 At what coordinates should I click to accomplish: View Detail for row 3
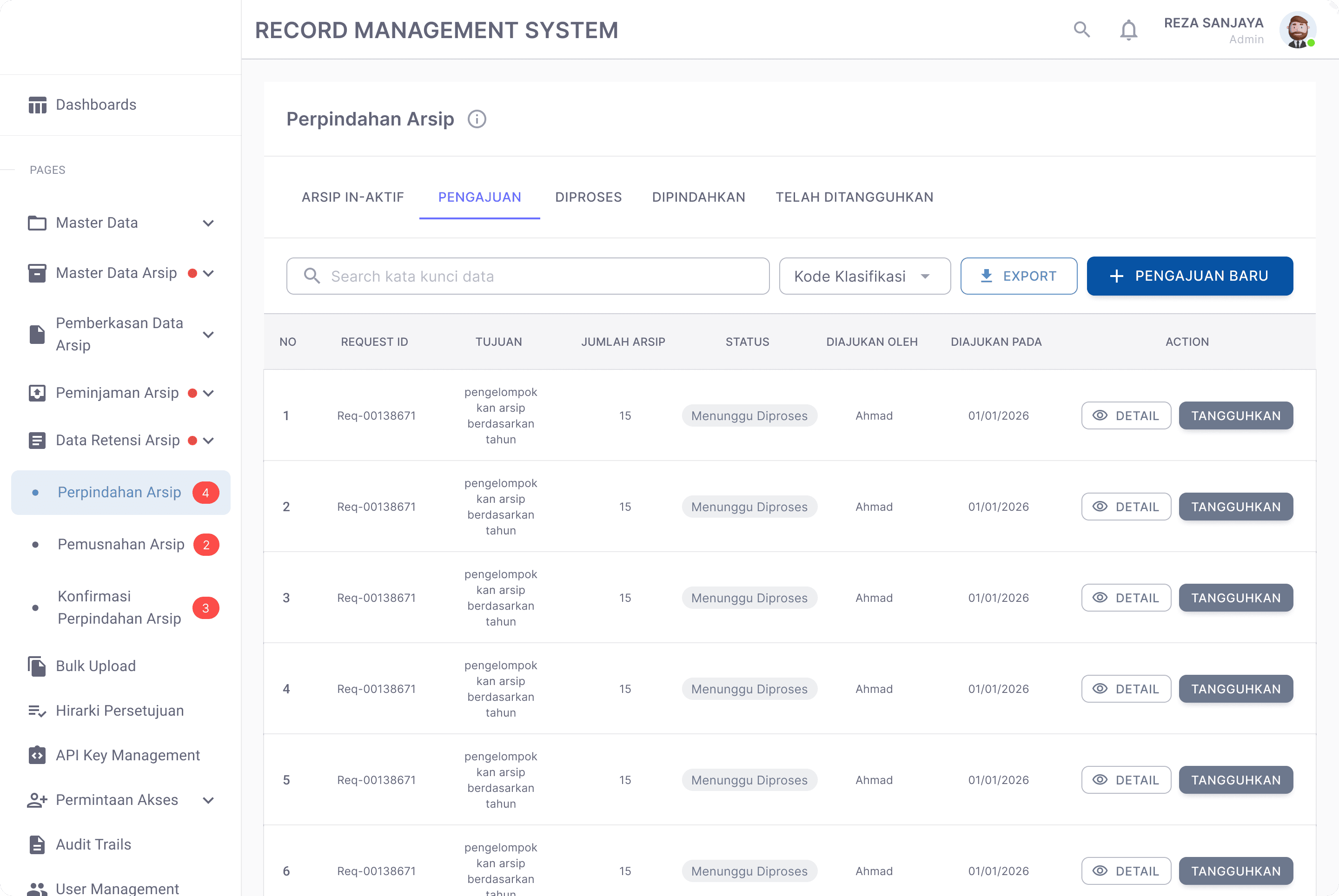[x=1126, y=598]
